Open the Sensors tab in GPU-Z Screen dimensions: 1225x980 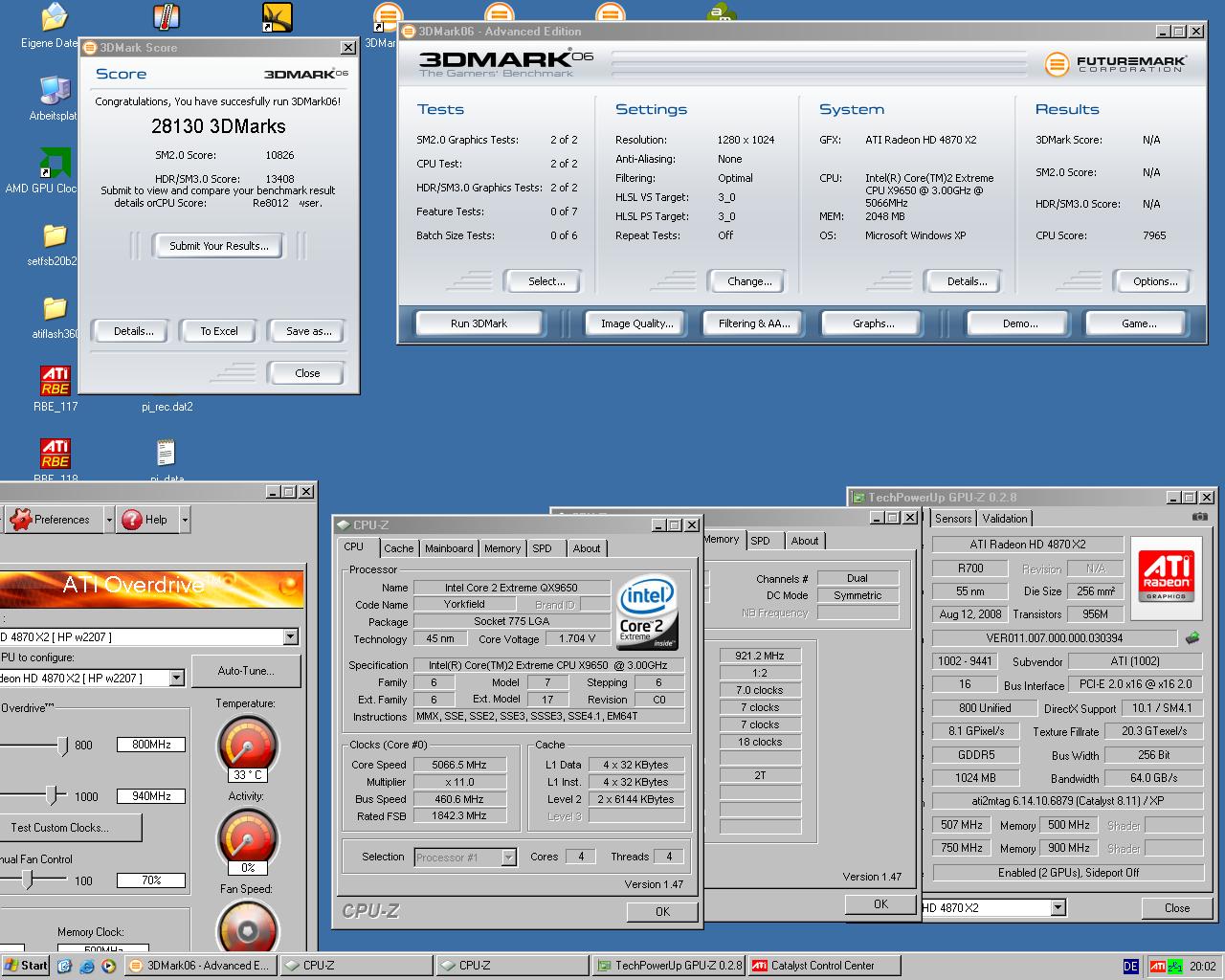(x=953, y=518)
